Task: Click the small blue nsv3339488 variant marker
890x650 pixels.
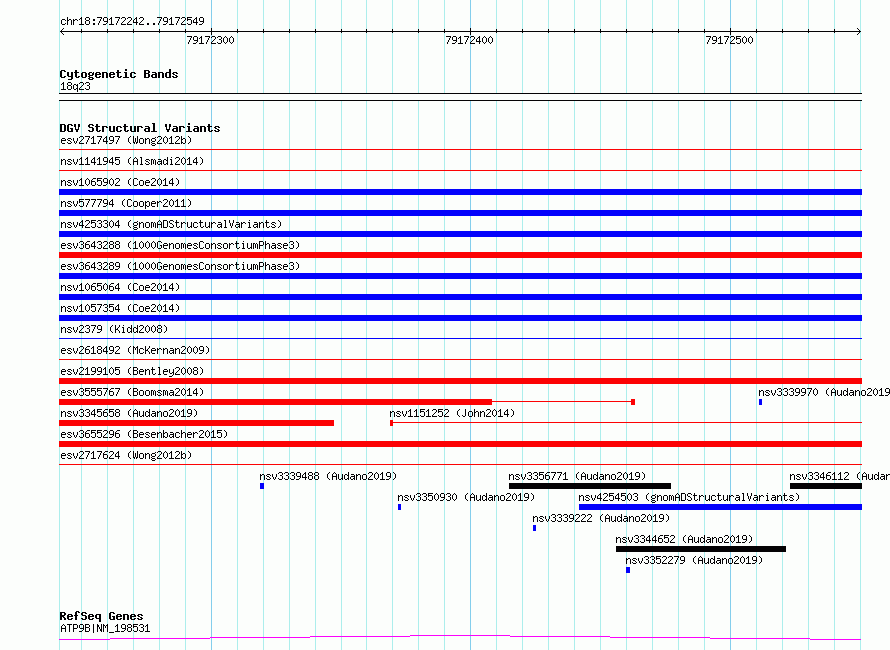Action: pos(262,486)
